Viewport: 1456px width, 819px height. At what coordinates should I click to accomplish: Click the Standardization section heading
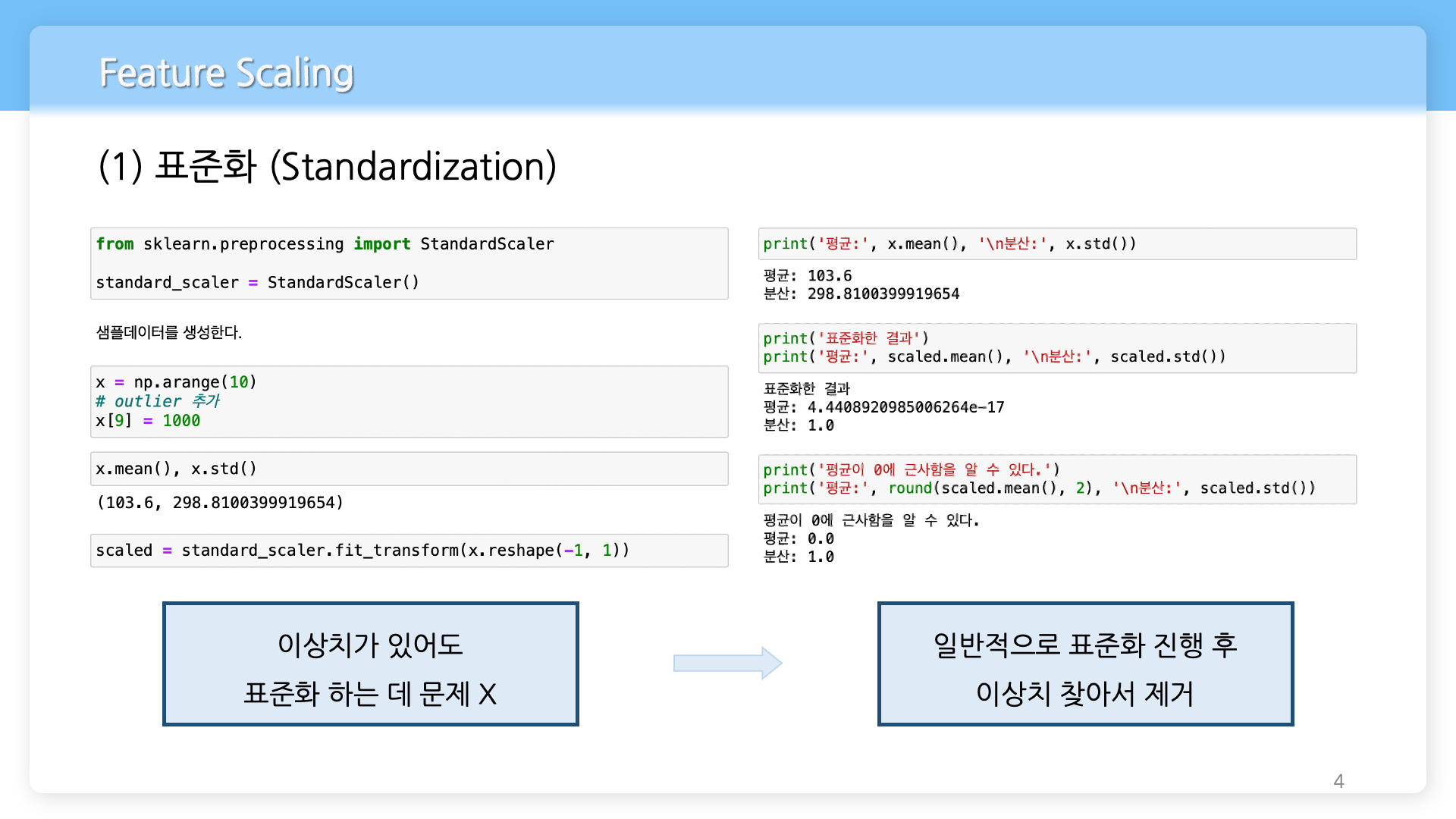(x=327, y=167)
